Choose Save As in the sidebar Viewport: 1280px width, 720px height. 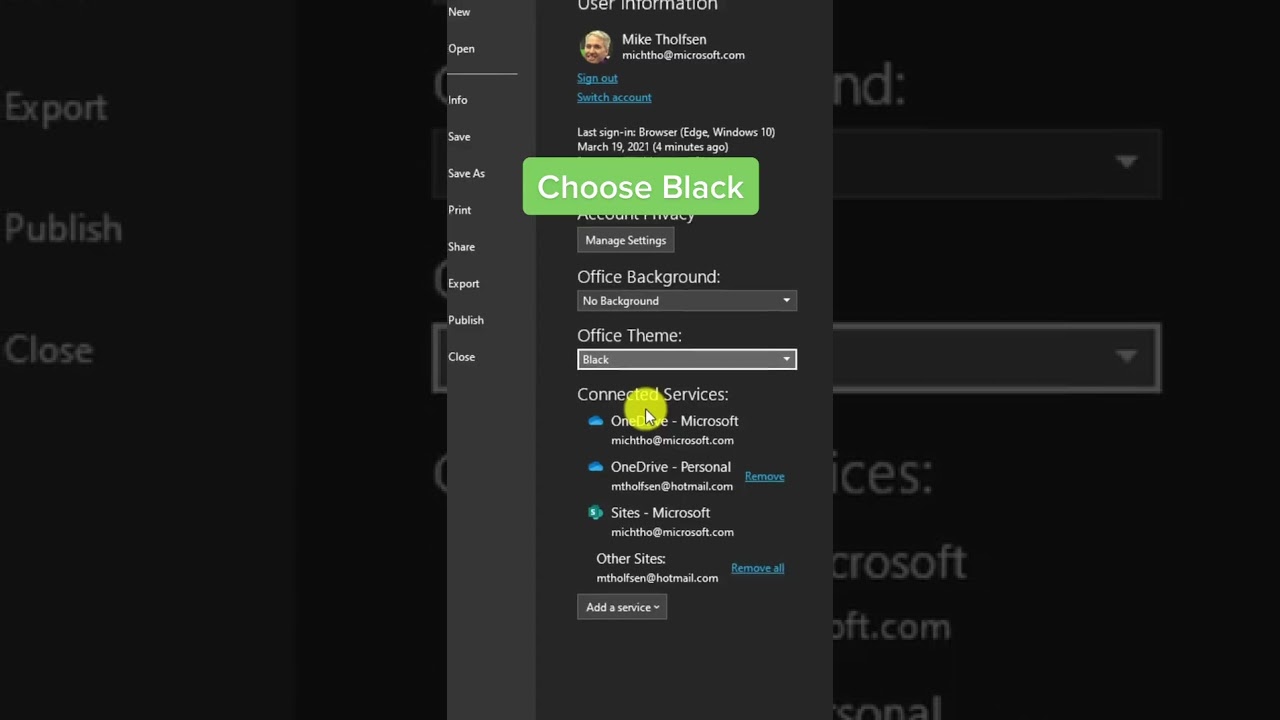(466, 174)
